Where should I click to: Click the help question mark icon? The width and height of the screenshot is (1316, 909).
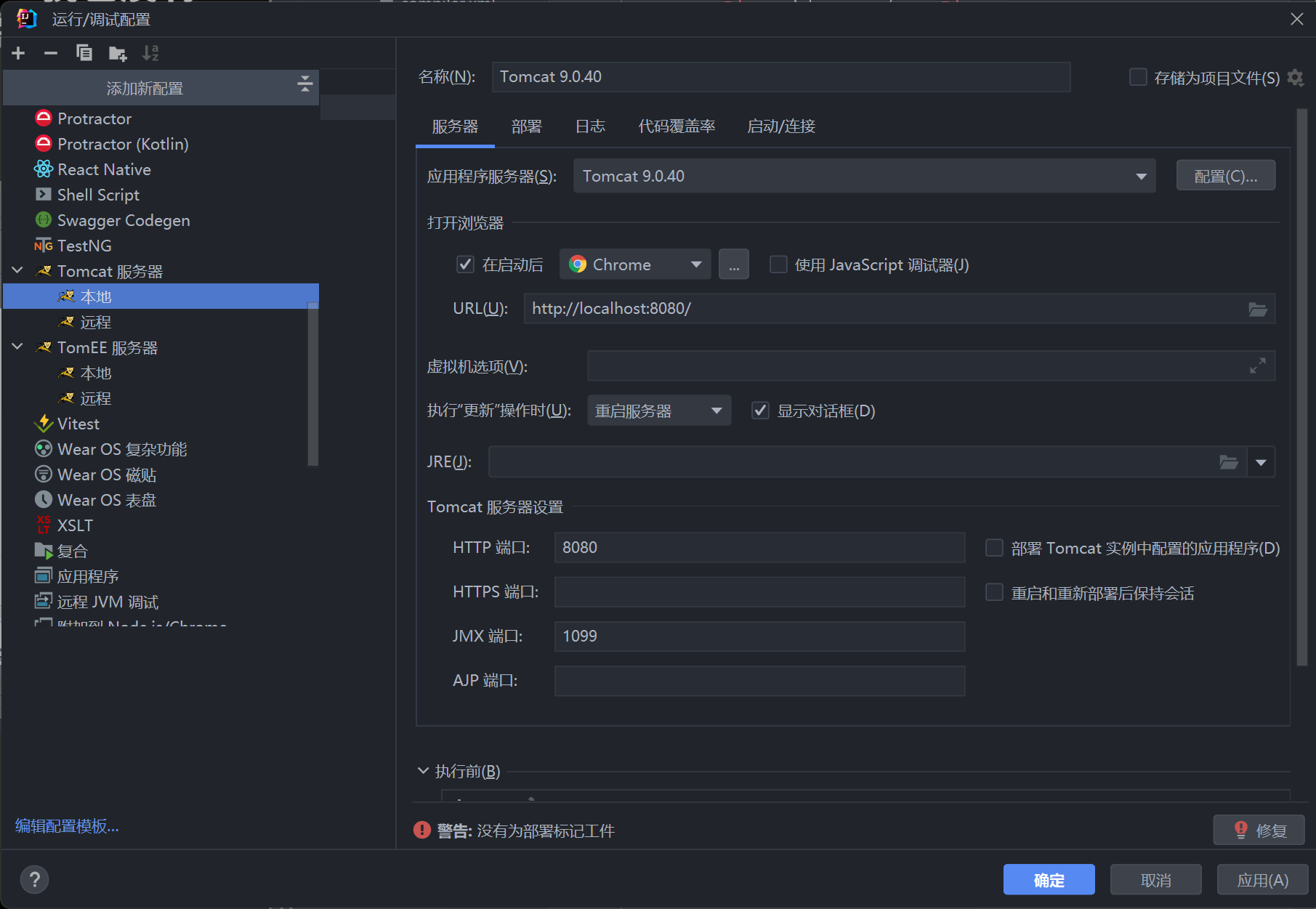tap(34, 880)
